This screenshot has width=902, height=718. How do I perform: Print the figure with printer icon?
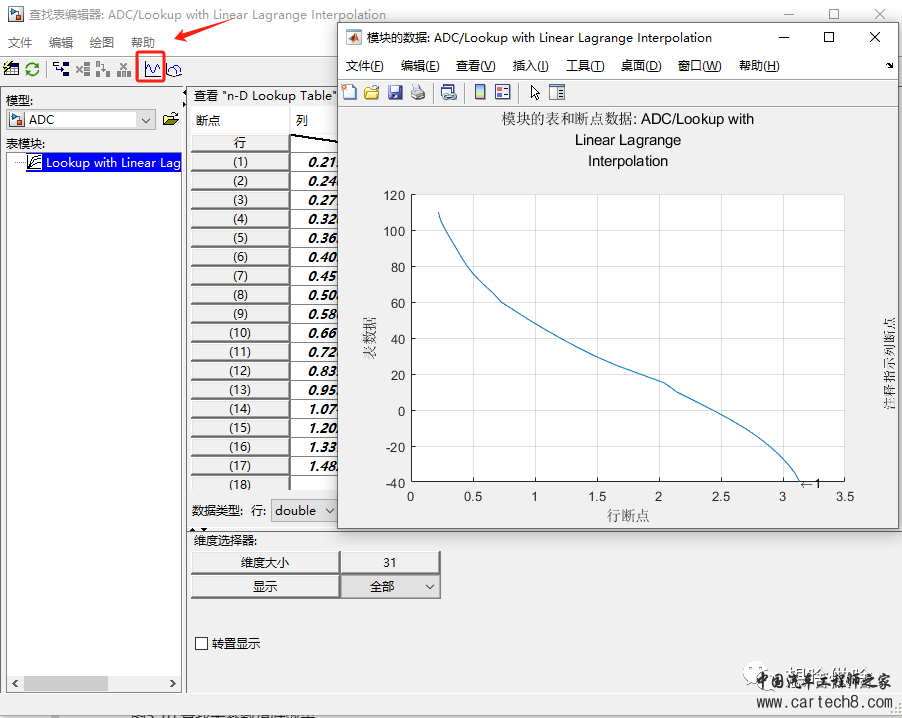(x=418, y=92)
